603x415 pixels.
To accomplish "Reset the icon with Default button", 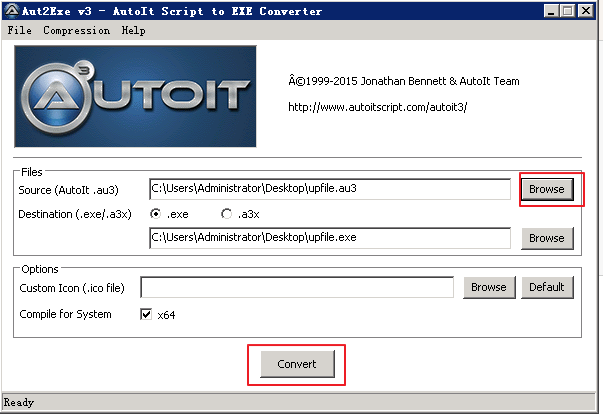I will (x=547, y=287).
